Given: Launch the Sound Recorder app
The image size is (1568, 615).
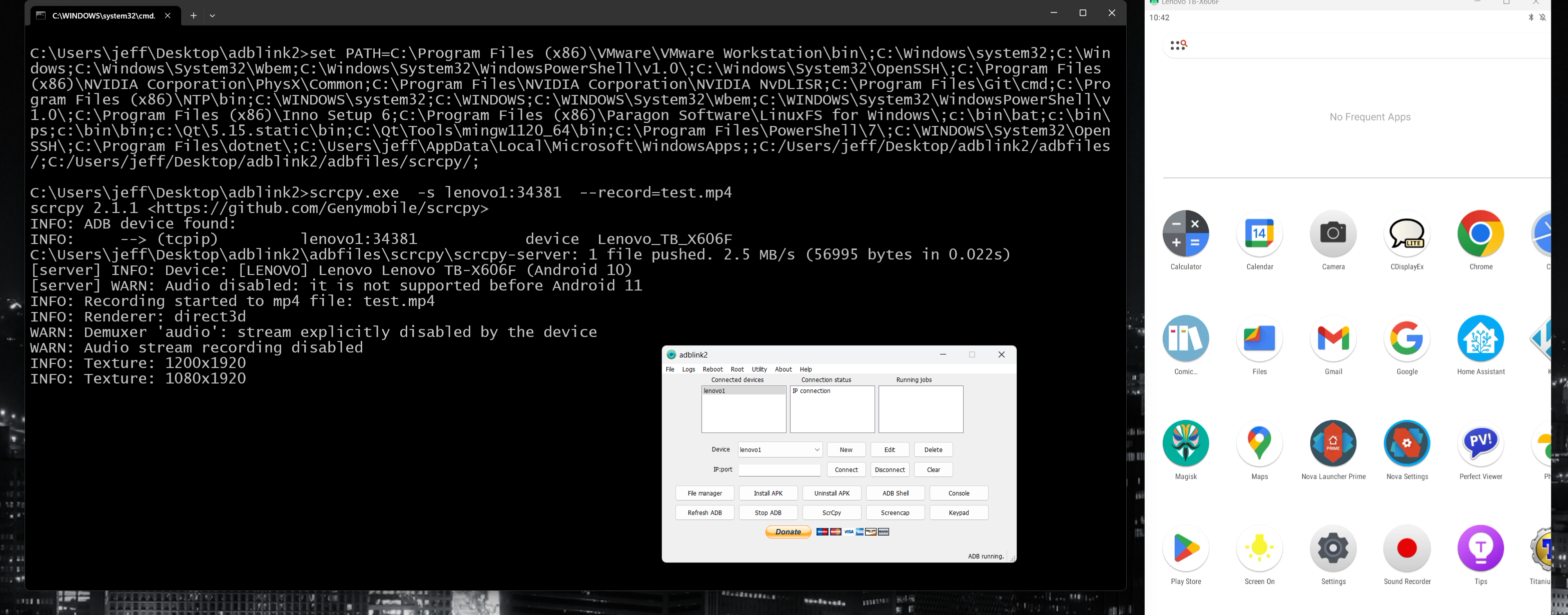Looking at the screenshot, I should click(1407, 548).
